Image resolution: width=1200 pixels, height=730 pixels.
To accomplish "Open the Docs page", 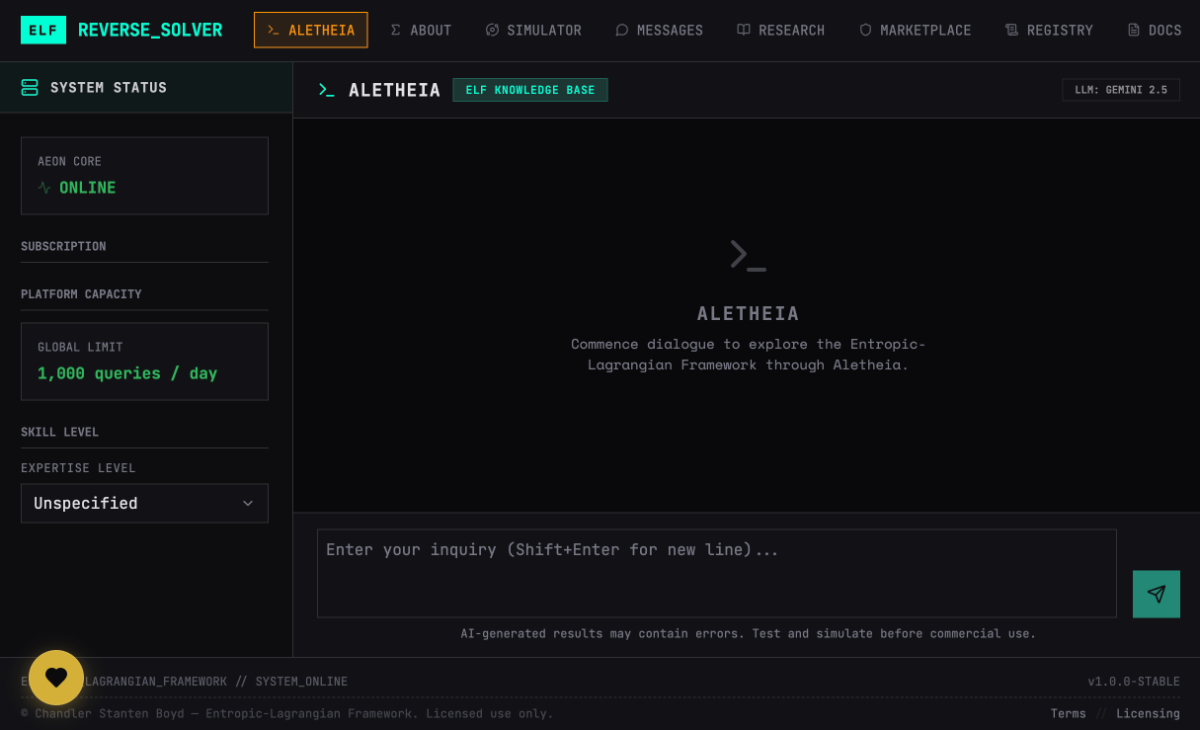I will (x=1154, y=30).
